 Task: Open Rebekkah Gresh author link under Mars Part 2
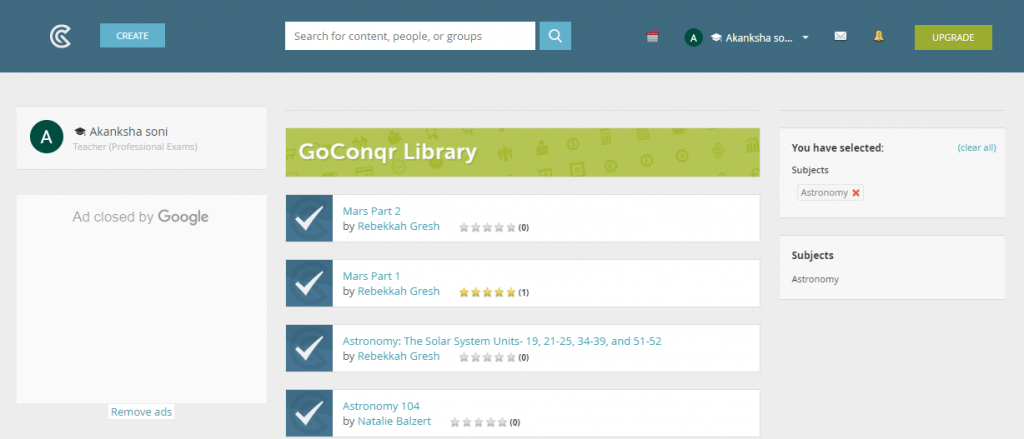tap(399, 226)
